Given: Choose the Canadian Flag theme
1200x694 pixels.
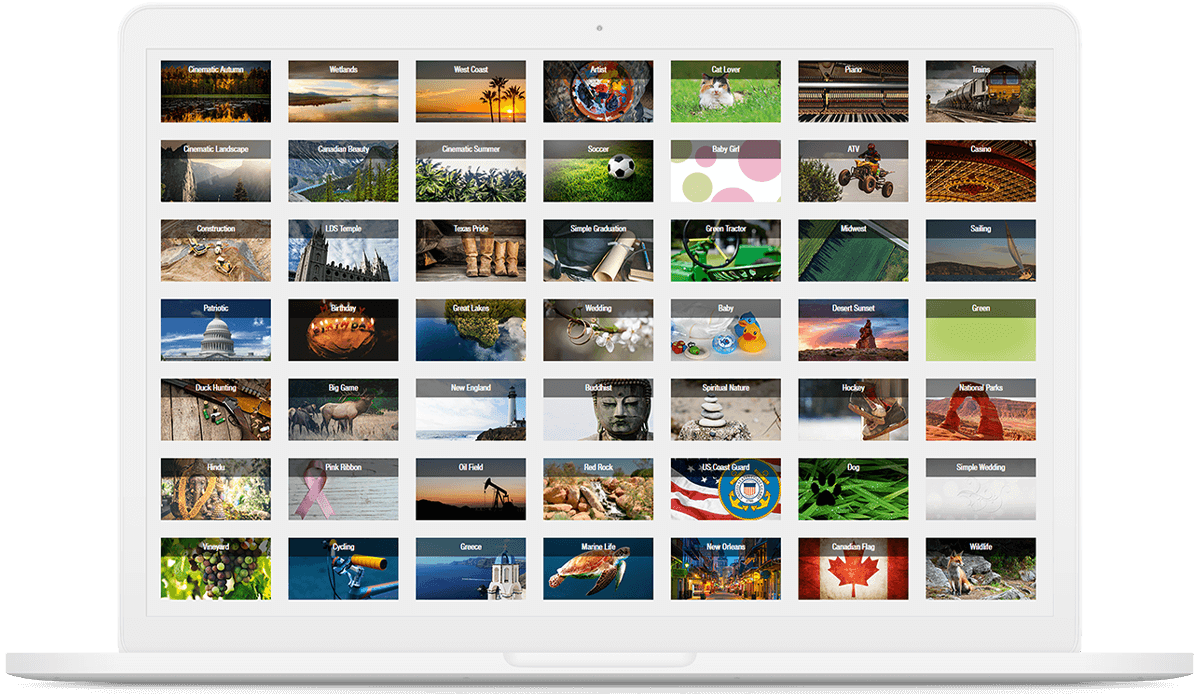Looking at the screenshot, I should pyautogui.click(x=853, y=568).
